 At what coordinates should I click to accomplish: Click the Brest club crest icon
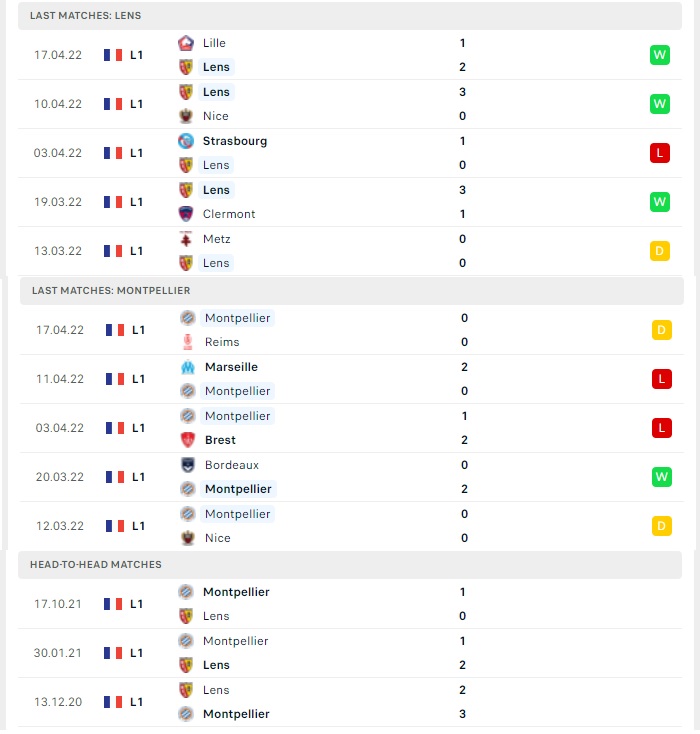(188, 440)
